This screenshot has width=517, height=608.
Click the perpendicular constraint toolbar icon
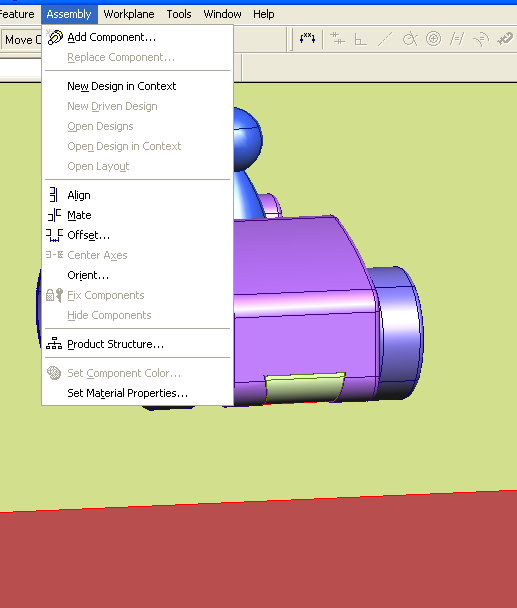coord(360,39)
